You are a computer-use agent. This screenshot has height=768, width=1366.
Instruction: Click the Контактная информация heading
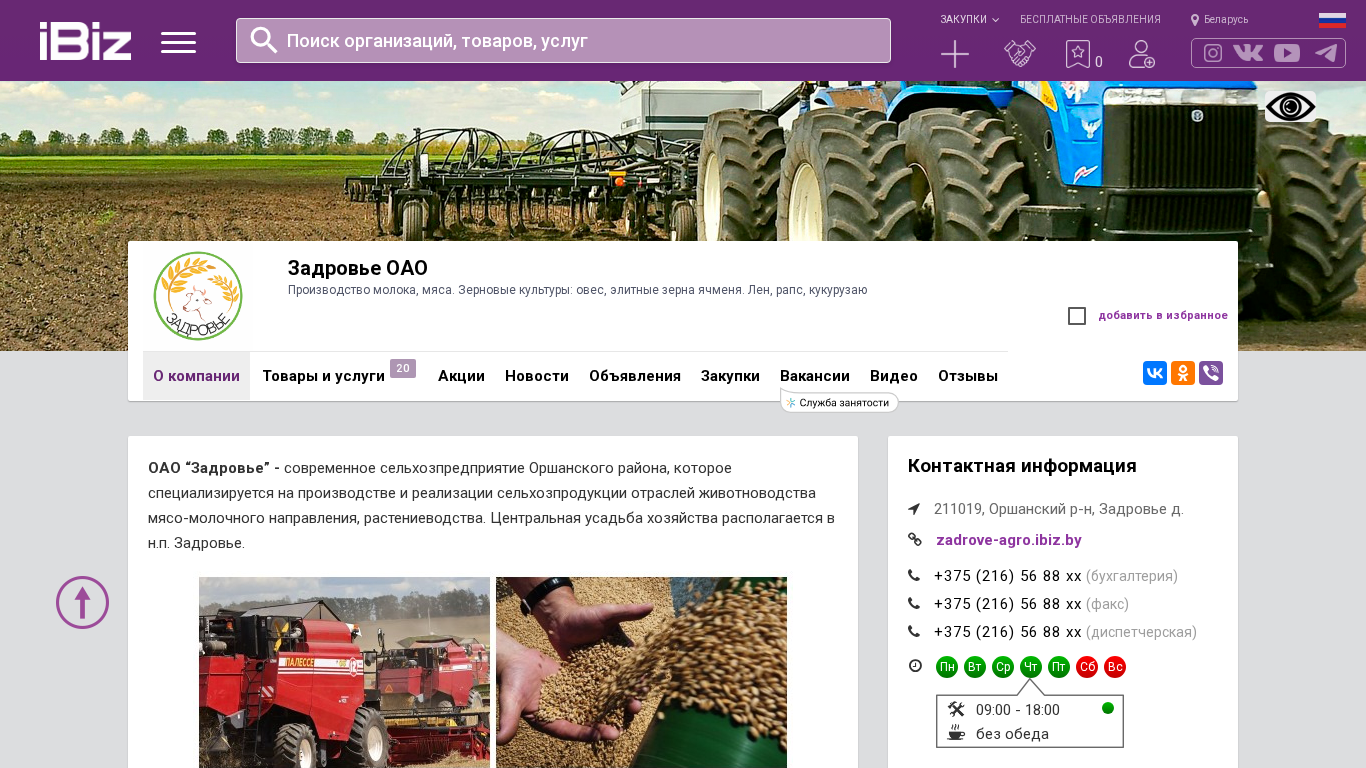1022,466
